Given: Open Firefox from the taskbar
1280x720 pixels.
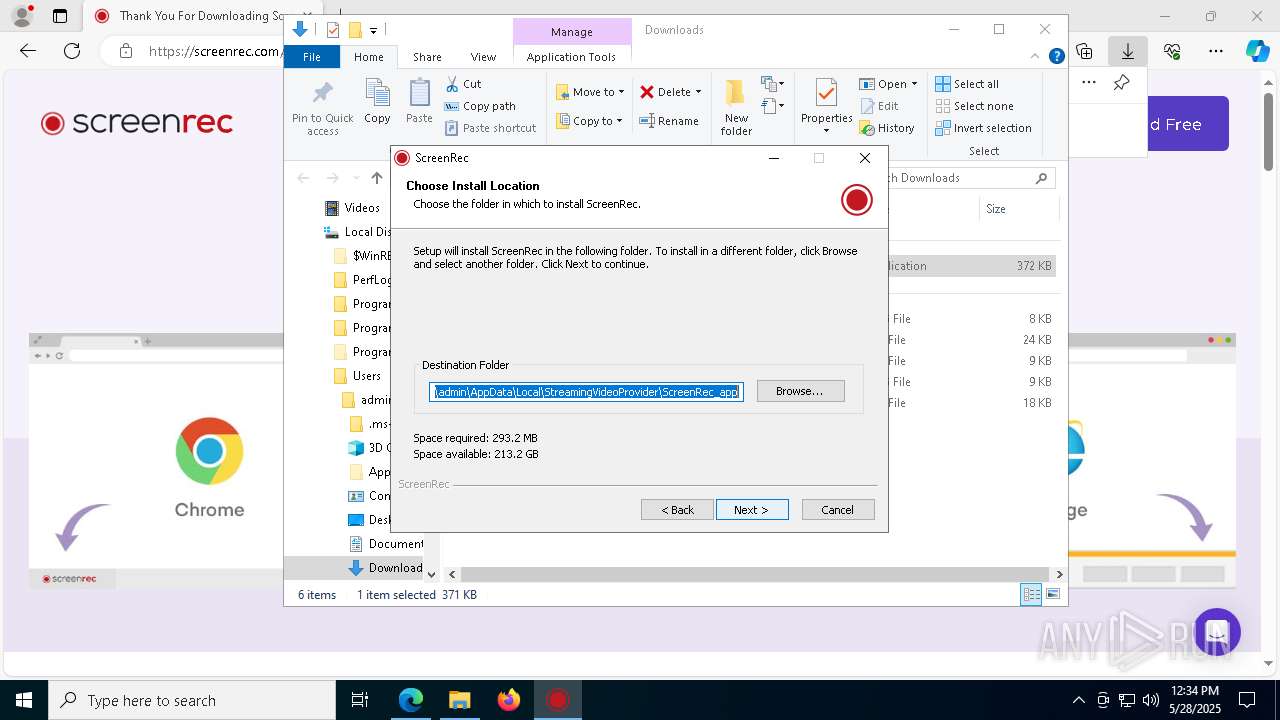Looking at the screenshot, I should click(x=508, y=700).
